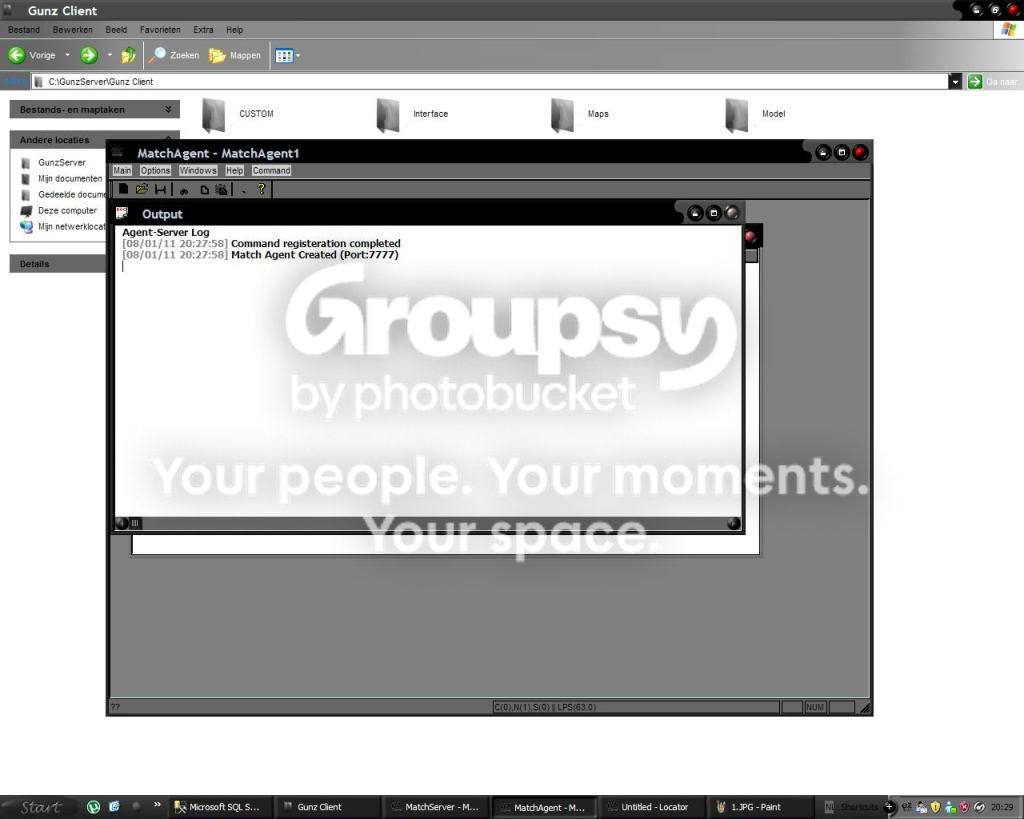Viewport: 1024px width, 819px height.
Task: Open the Options menu in MatchAgent
Action: (x=155, y=170)
